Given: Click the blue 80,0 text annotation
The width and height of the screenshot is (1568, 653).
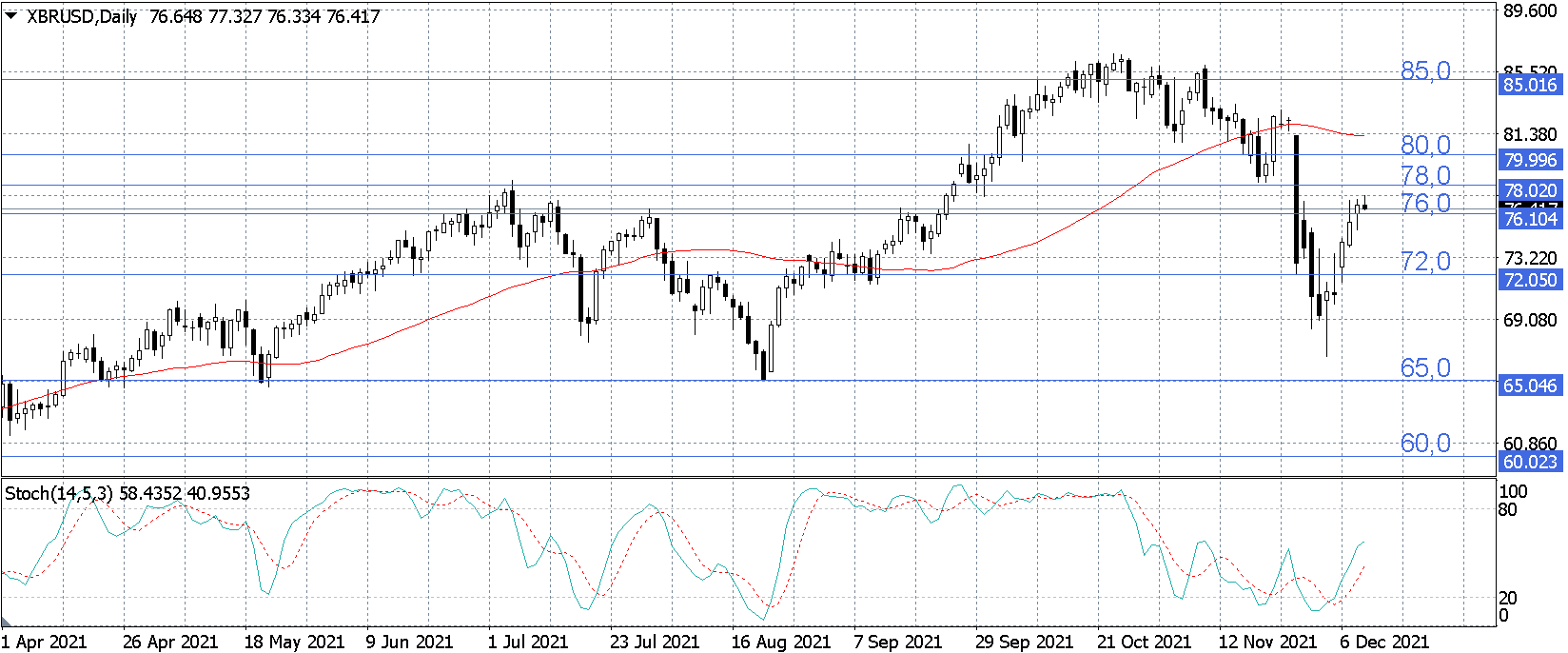Looking at the screenshot, I should point(1425,145).
